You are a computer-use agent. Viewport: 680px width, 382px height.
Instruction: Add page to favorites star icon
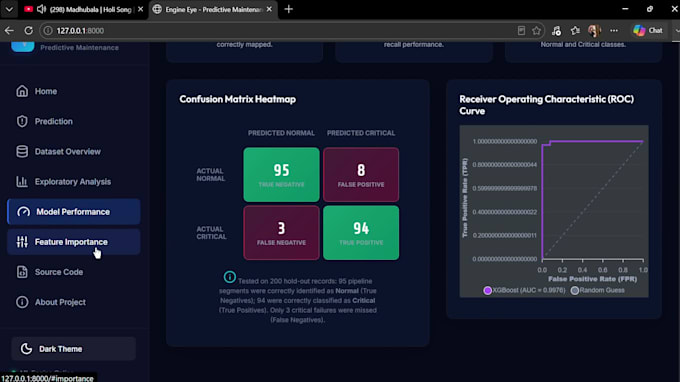coord(536,30)
